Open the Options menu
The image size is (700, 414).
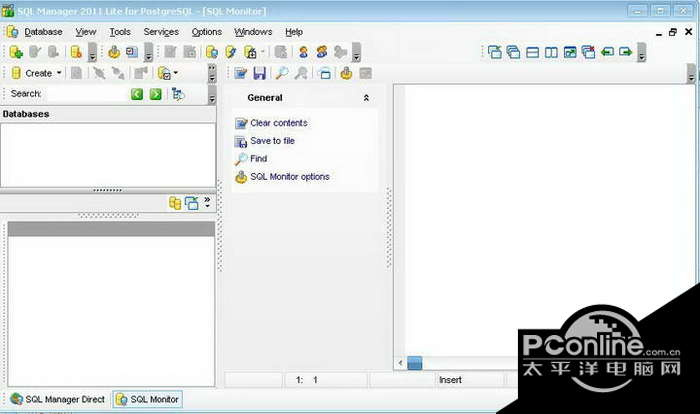click(x=207, y=32)
